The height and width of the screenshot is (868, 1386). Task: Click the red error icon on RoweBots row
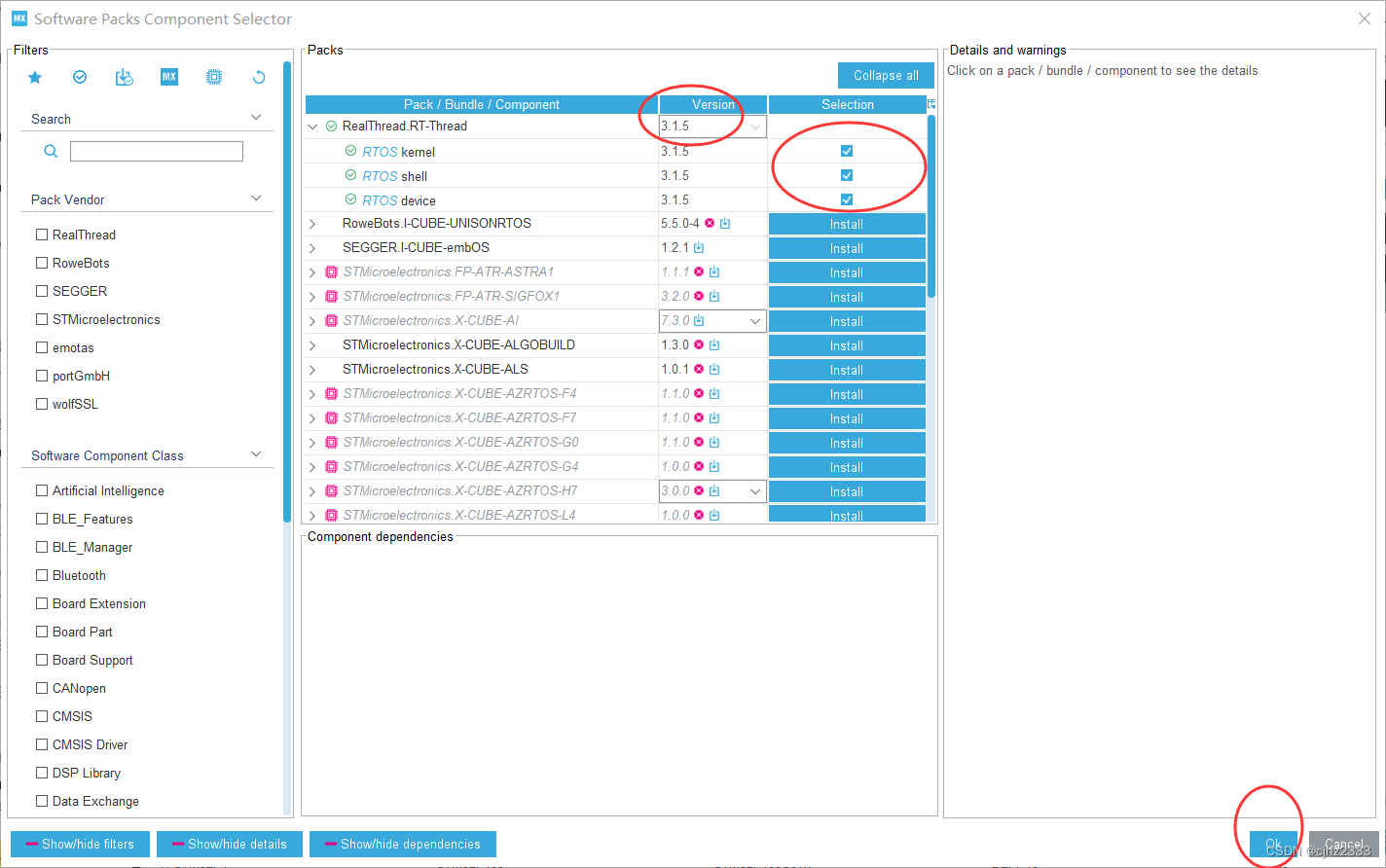click(x=710, y=223)
